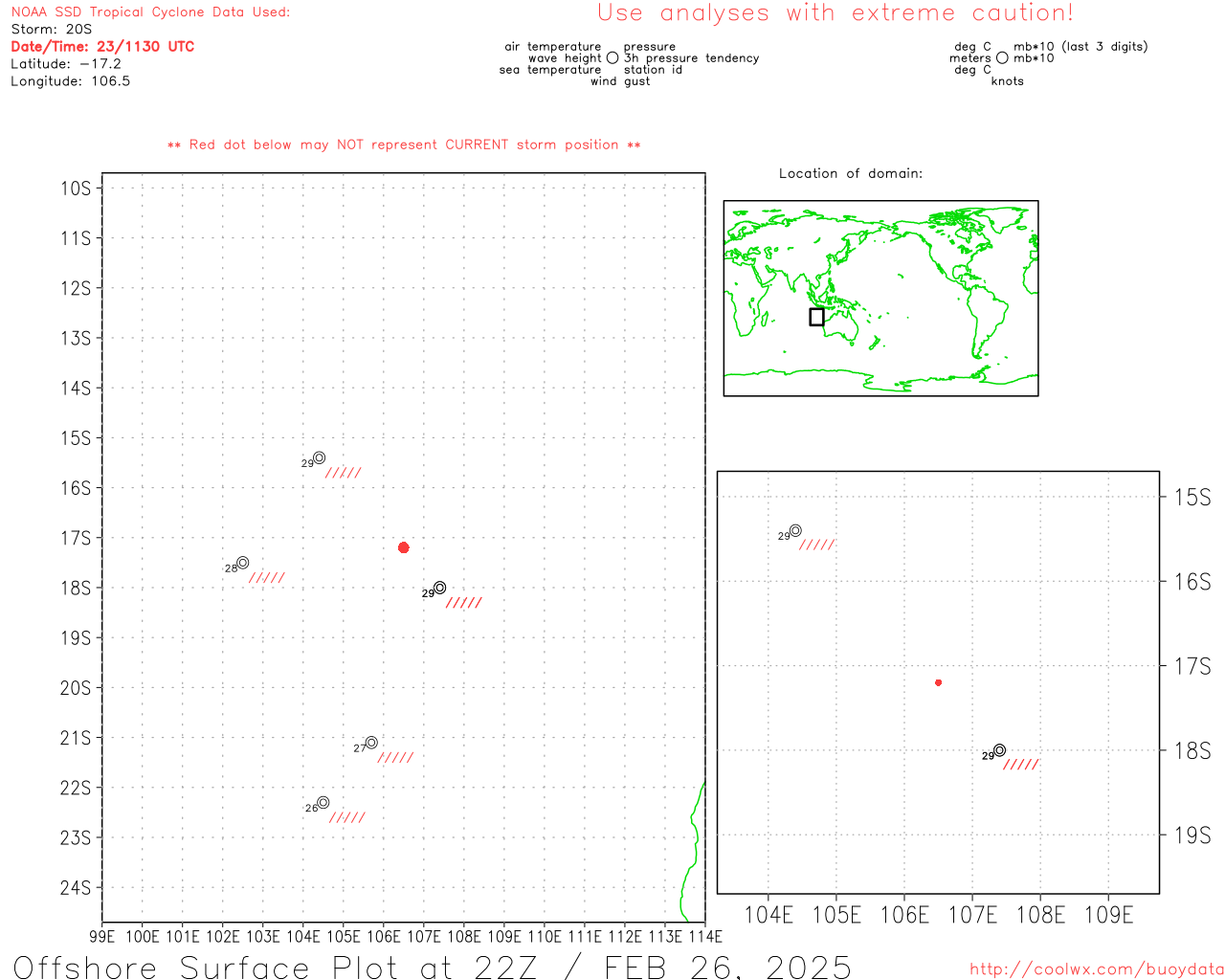The height and width of the screenshot is (980, 1225).
Task: Select the inset map station circle near 15.4S
Action: pos(795,530)
